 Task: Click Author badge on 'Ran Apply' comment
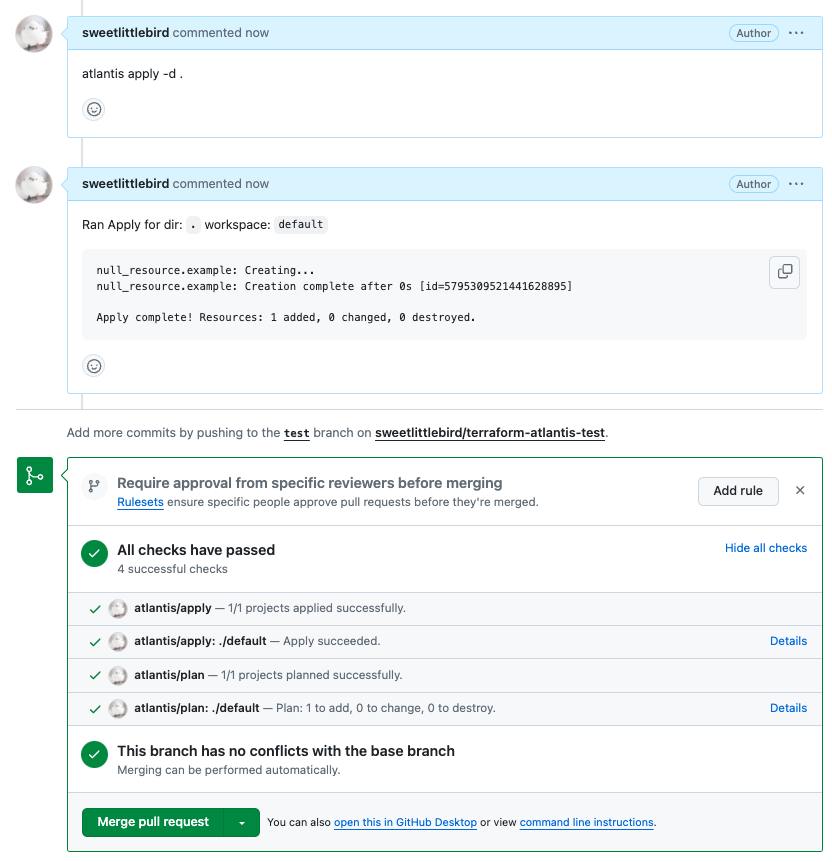pyautogui.click(x=753, y=184)
